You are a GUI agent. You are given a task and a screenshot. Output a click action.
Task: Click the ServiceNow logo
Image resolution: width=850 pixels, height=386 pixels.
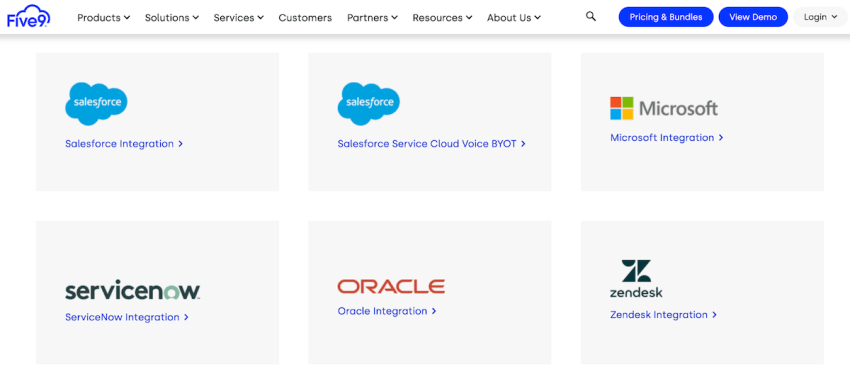(133, 291)
